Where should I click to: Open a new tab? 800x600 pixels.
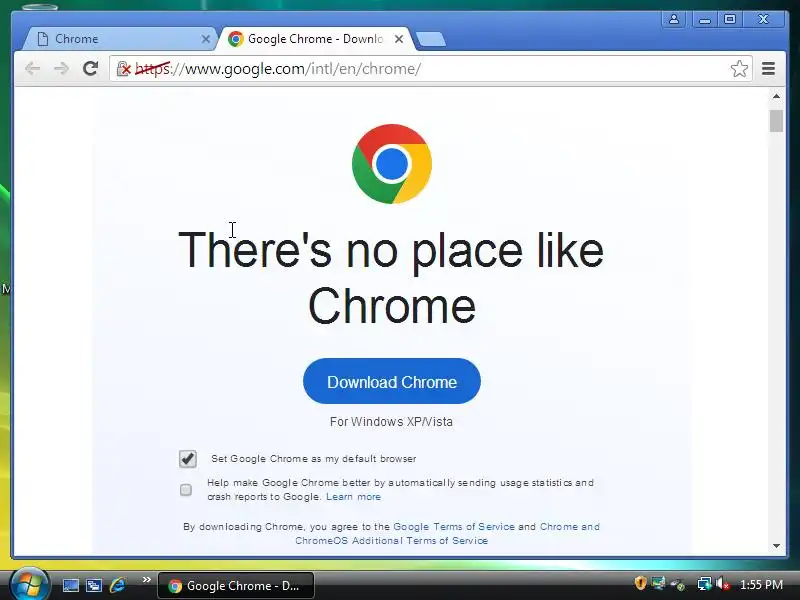(x=430, y=39)
